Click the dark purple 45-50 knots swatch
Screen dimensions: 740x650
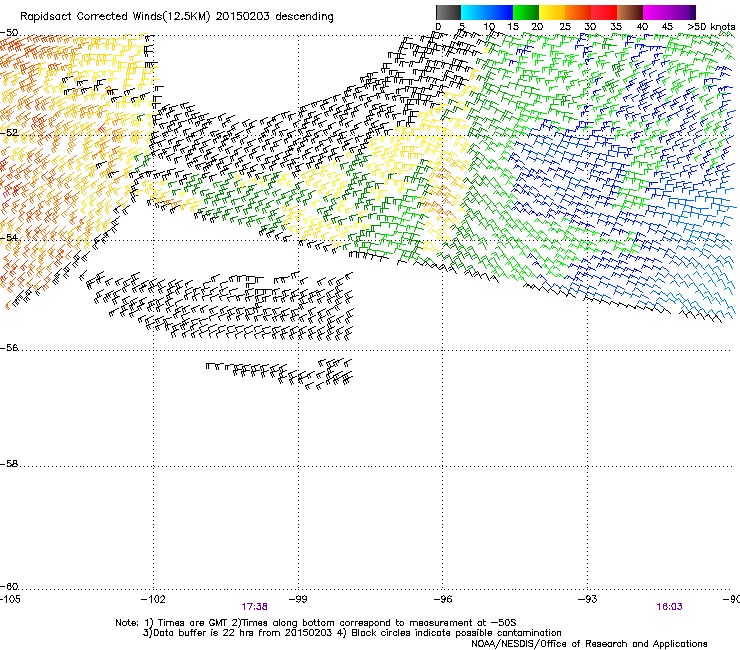point(682,13)
